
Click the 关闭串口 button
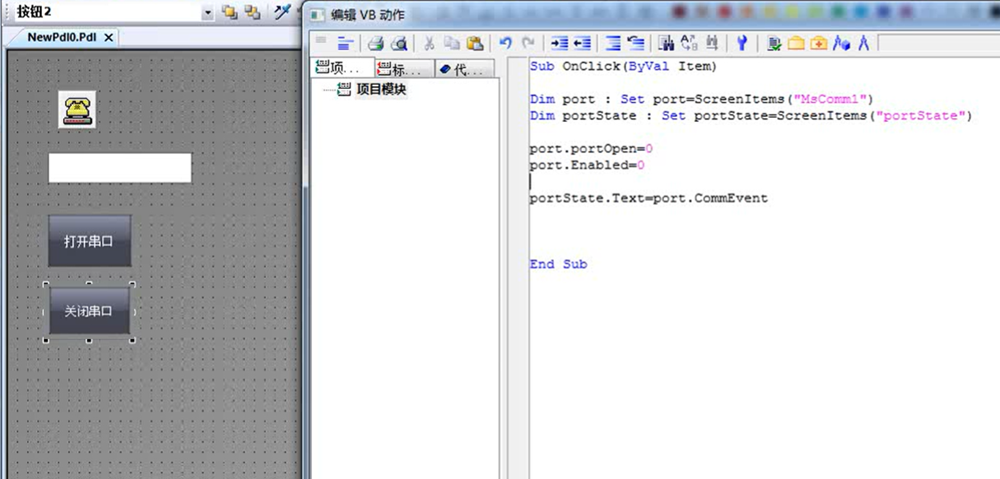[x=89, y=311]
